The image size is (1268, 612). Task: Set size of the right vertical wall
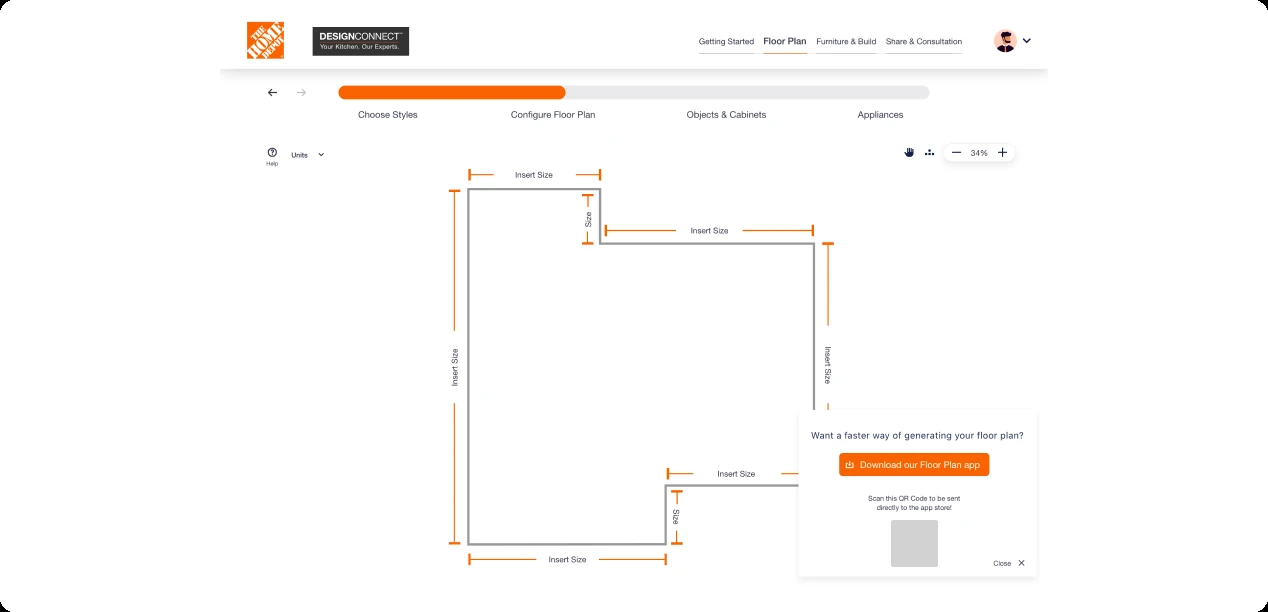pyautogui.click(x=827, y=365)
